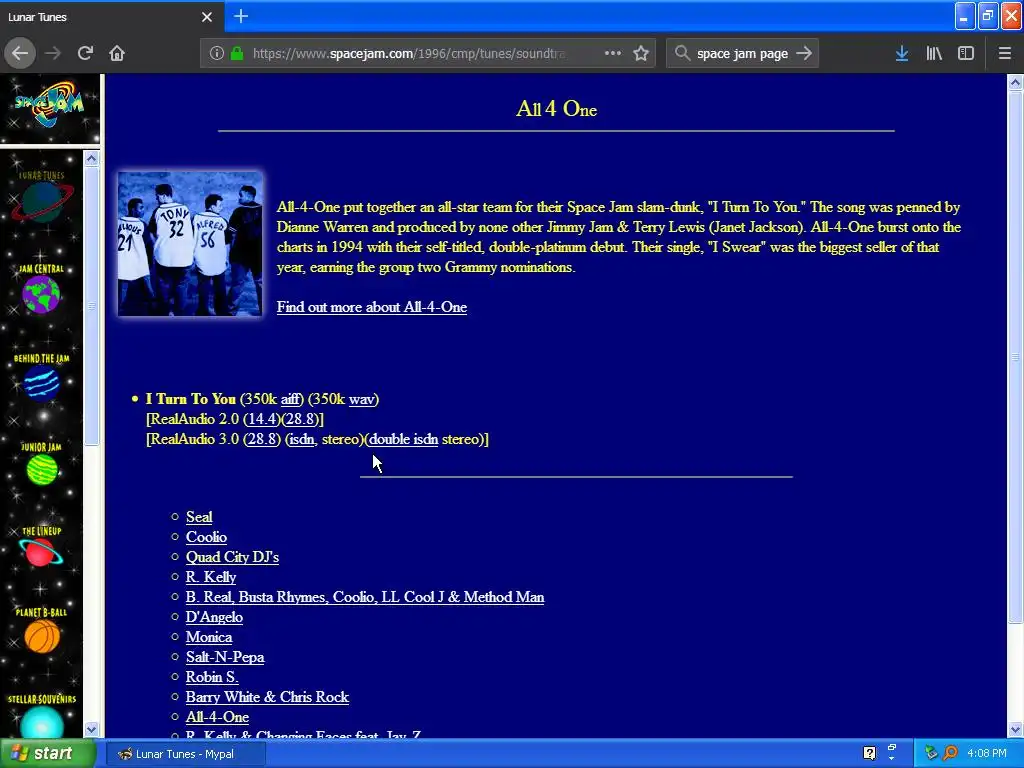Click the forward navigation arrow
1024x768 pixels.
pos(53,53)
